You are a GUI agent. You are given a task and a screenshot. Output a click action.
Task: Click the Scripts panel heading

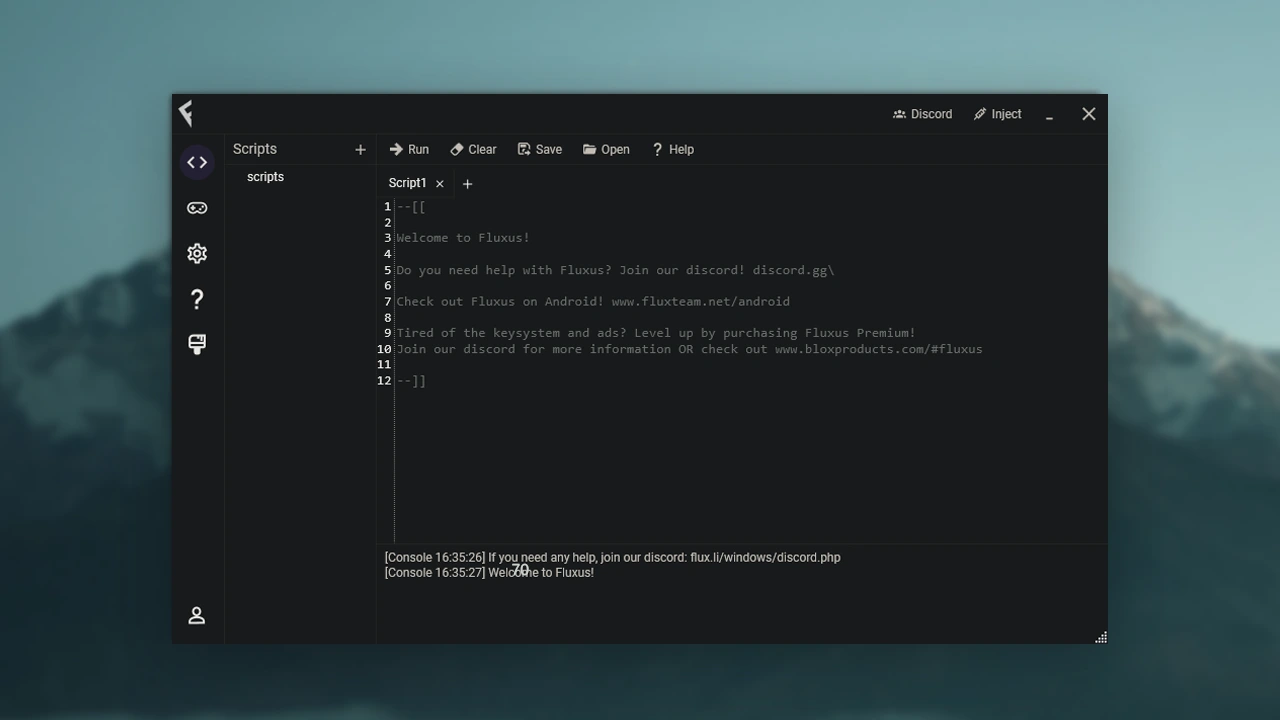point(255,149)
